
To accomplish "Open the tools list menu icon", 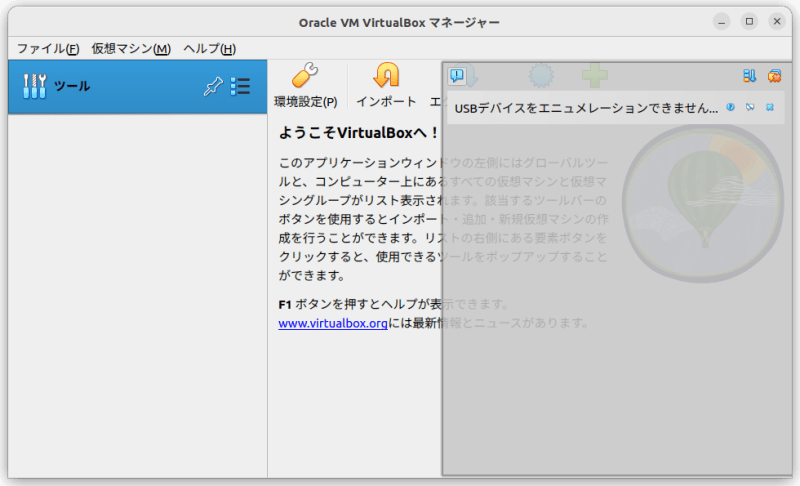I will tap(240, 86).
